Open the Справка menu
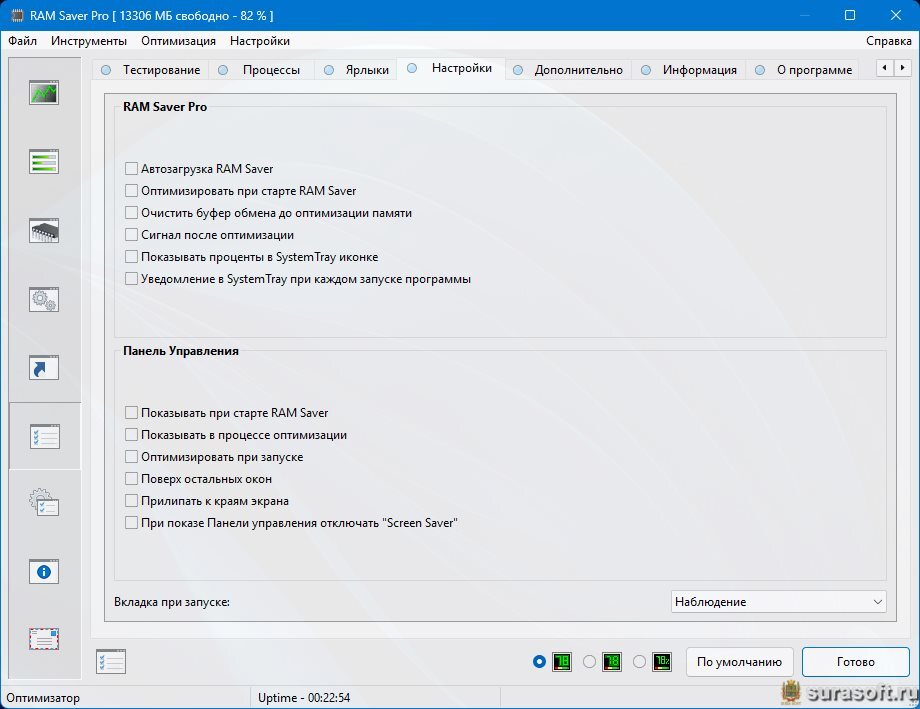 (888, 41)
